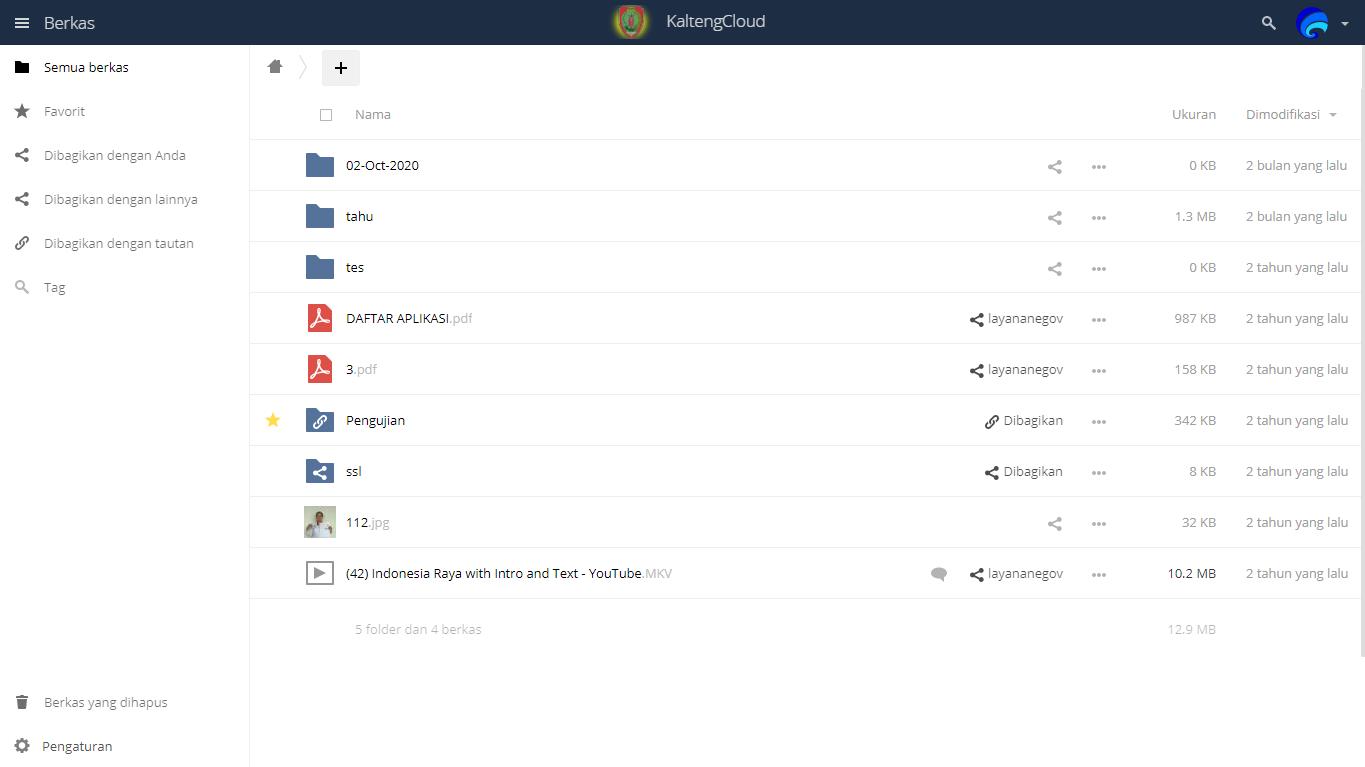The image size is (1365, 767).
Task: Click the plus new file button
Action: tap(340, 68)
